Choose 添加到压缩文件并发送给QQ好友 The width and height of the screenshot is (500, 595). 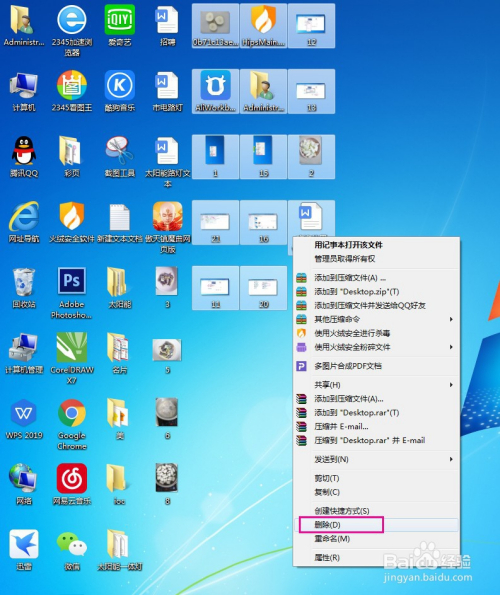[376, 305]
